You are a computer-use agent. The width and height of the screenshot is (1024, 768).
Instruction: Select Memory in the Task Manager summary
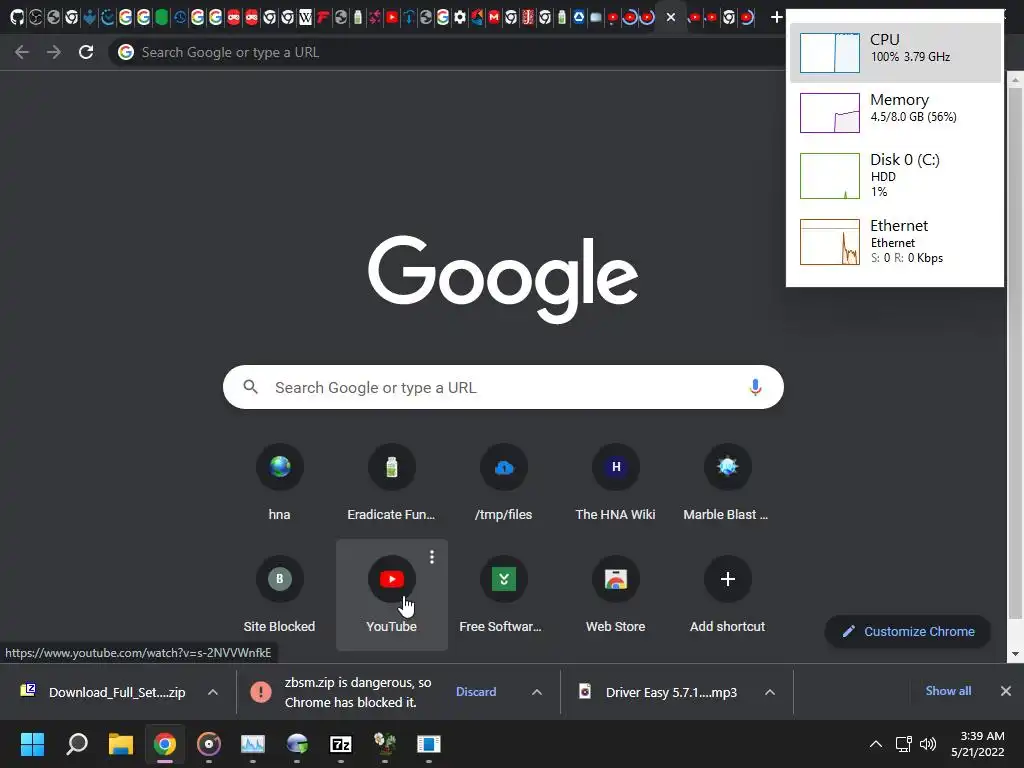click(x=895, y=112)
